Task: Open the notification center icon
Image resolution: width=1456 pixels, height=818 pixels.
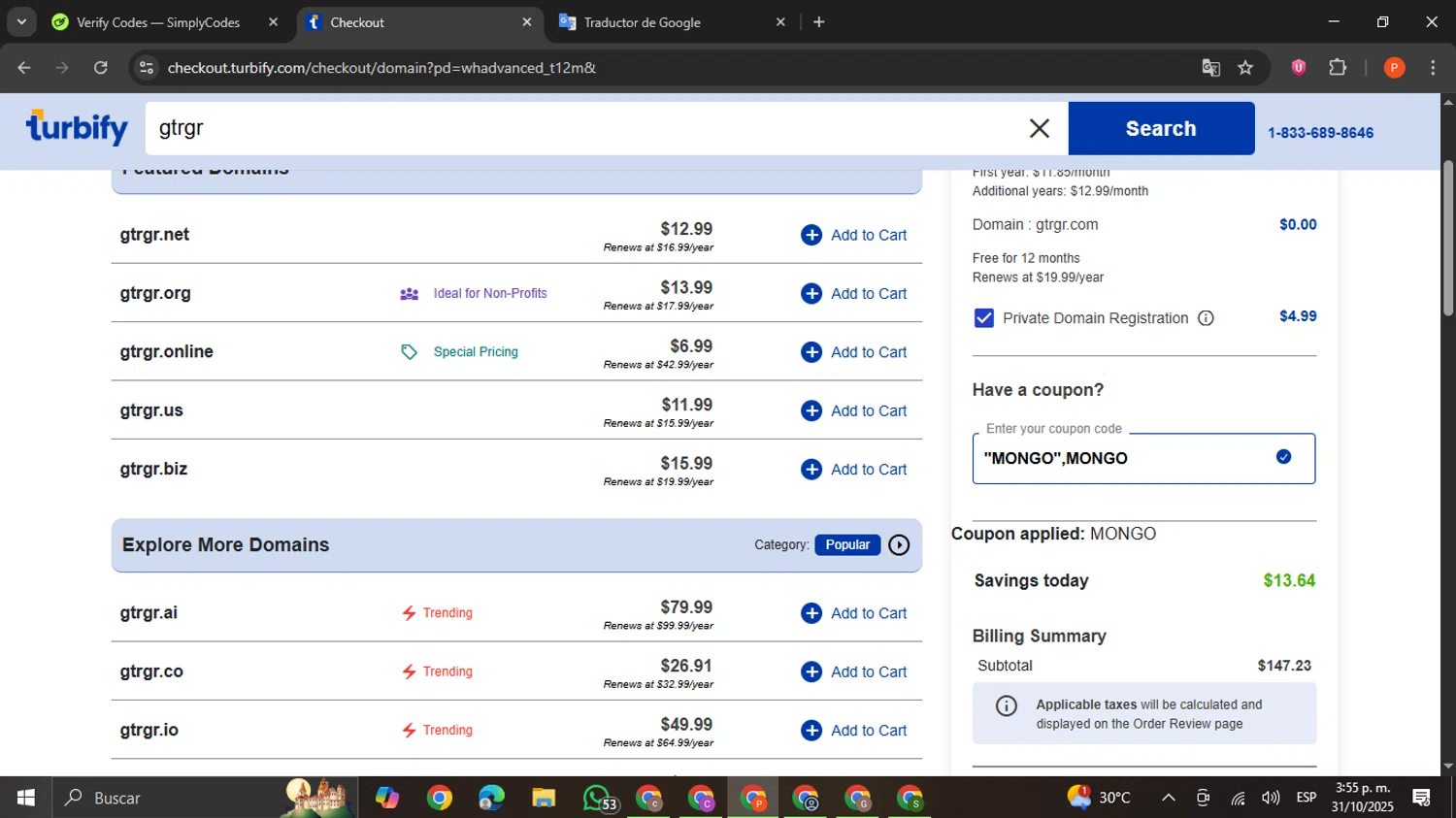Action: point(1422,798)
